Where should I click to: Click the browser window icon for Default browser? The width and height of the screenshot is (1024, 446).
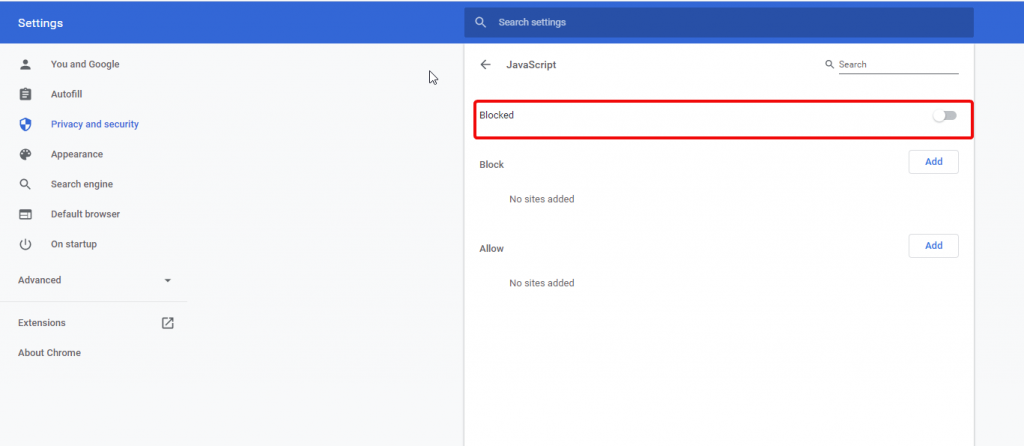pos(25,214)
